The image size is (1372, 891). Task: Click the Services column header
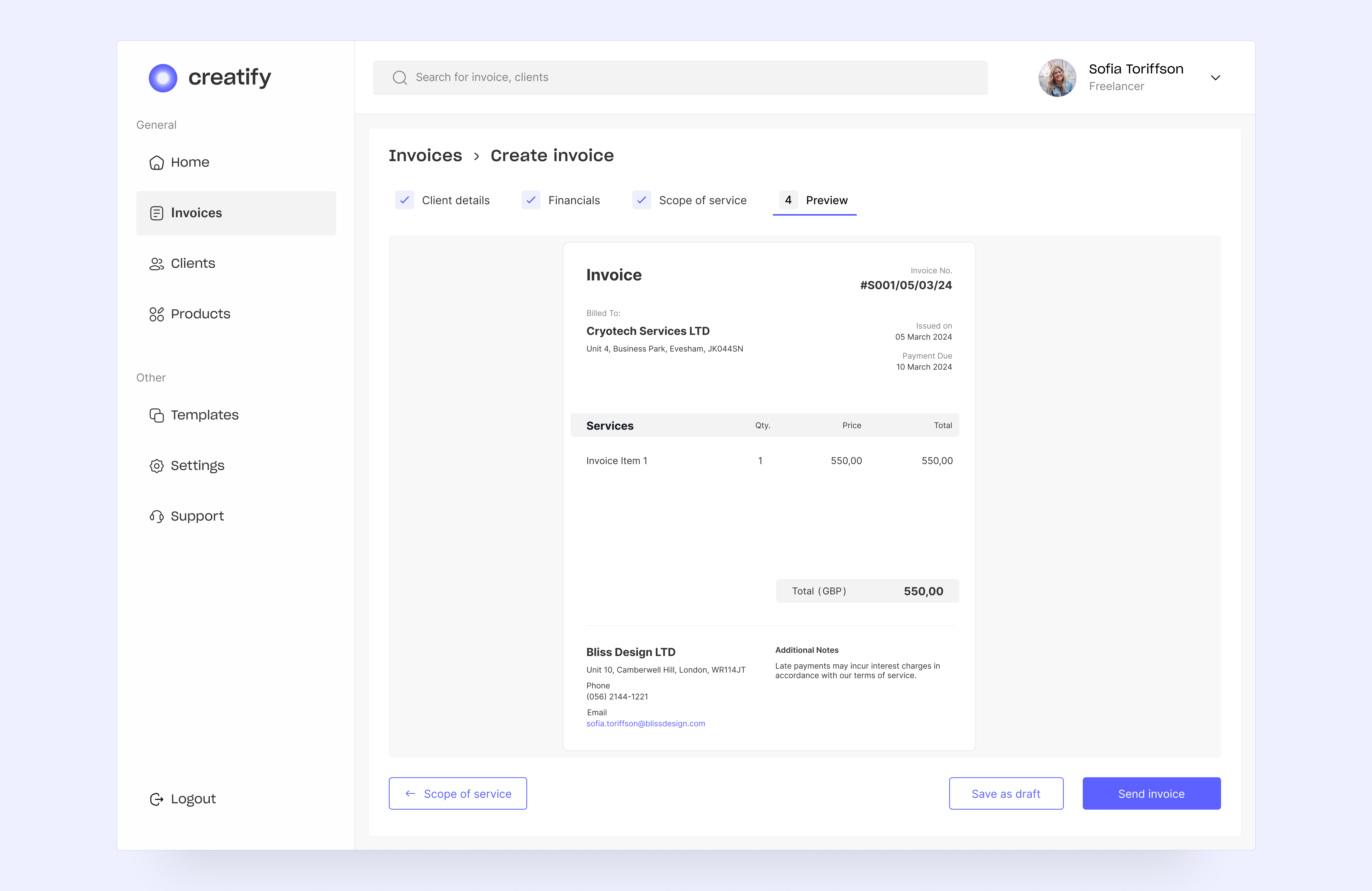pyautogui.click(x=610, y=426)
